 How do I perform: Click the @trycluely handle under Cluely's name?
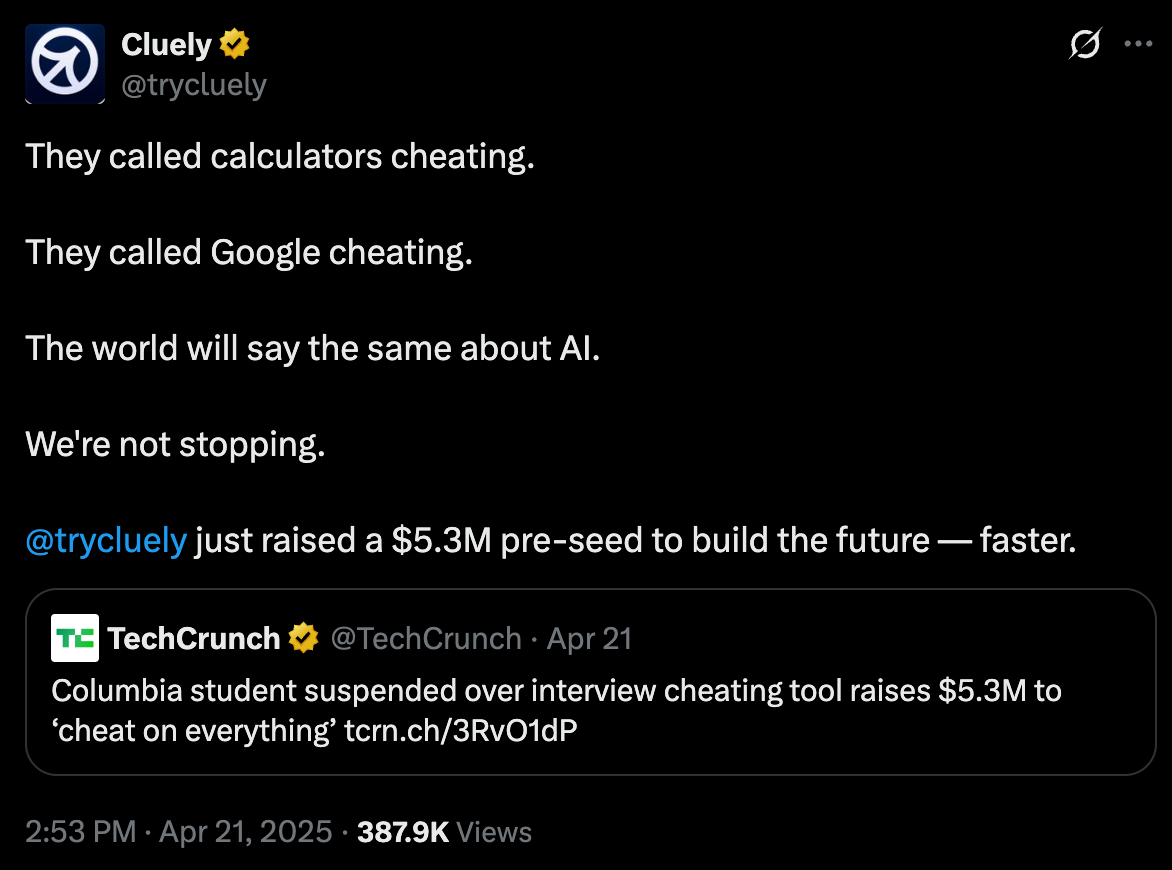click(x=194, y=85)
